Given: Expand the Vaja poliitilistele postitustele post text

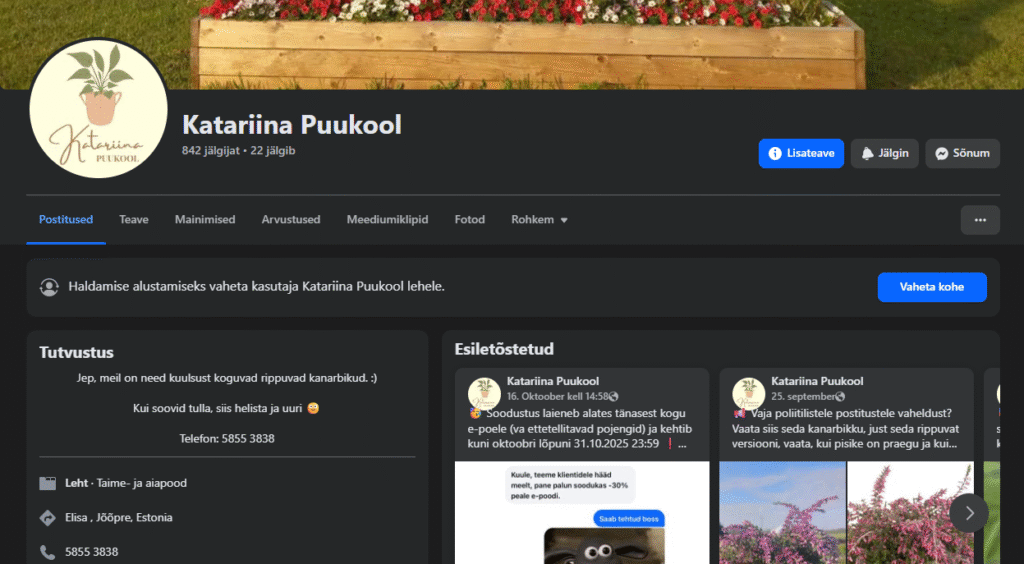Looking at the screenshot, I should (x=952, y=444).
